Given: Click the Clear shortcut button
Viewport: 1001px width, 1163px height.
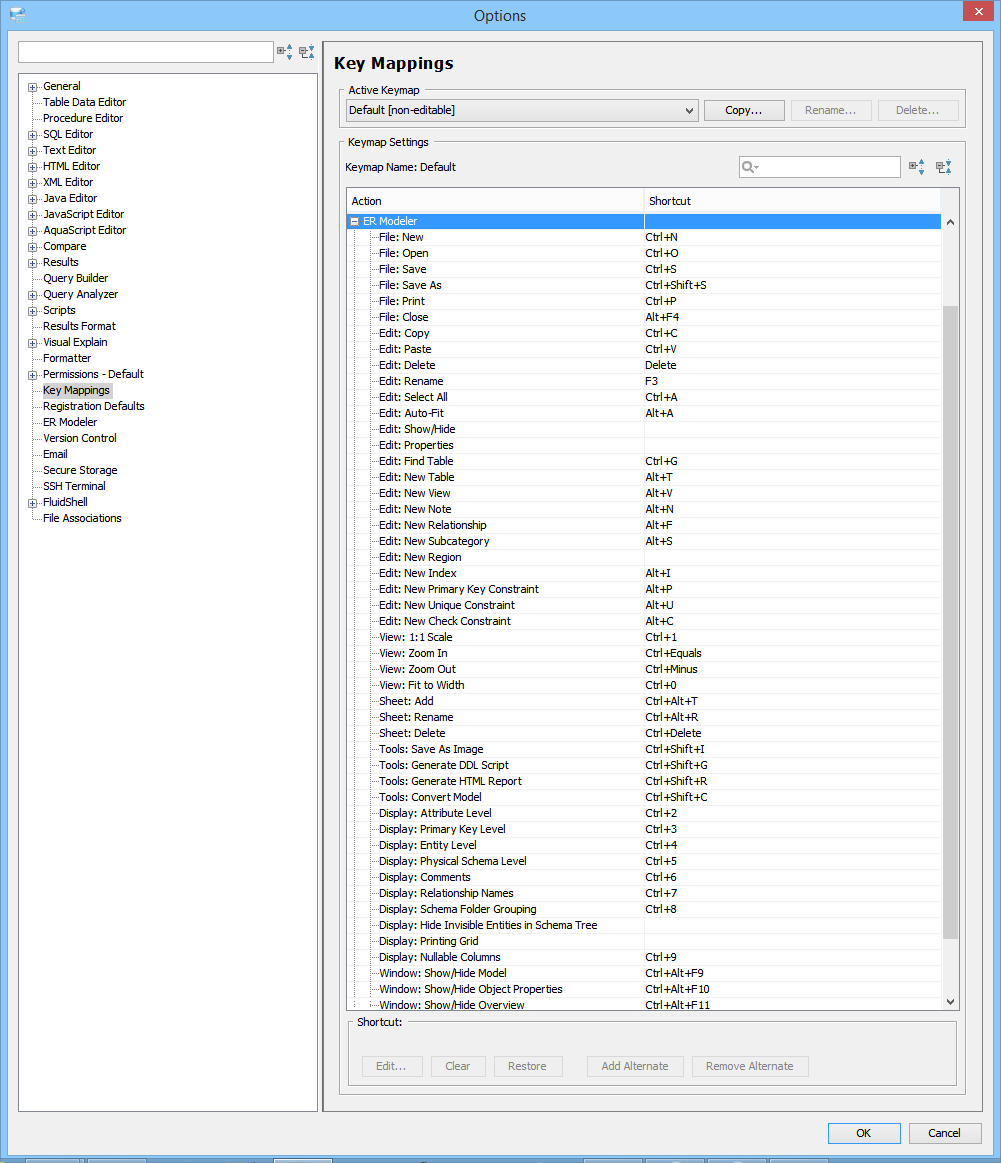Looking at the screenshot, I should tap(457, 1067).
